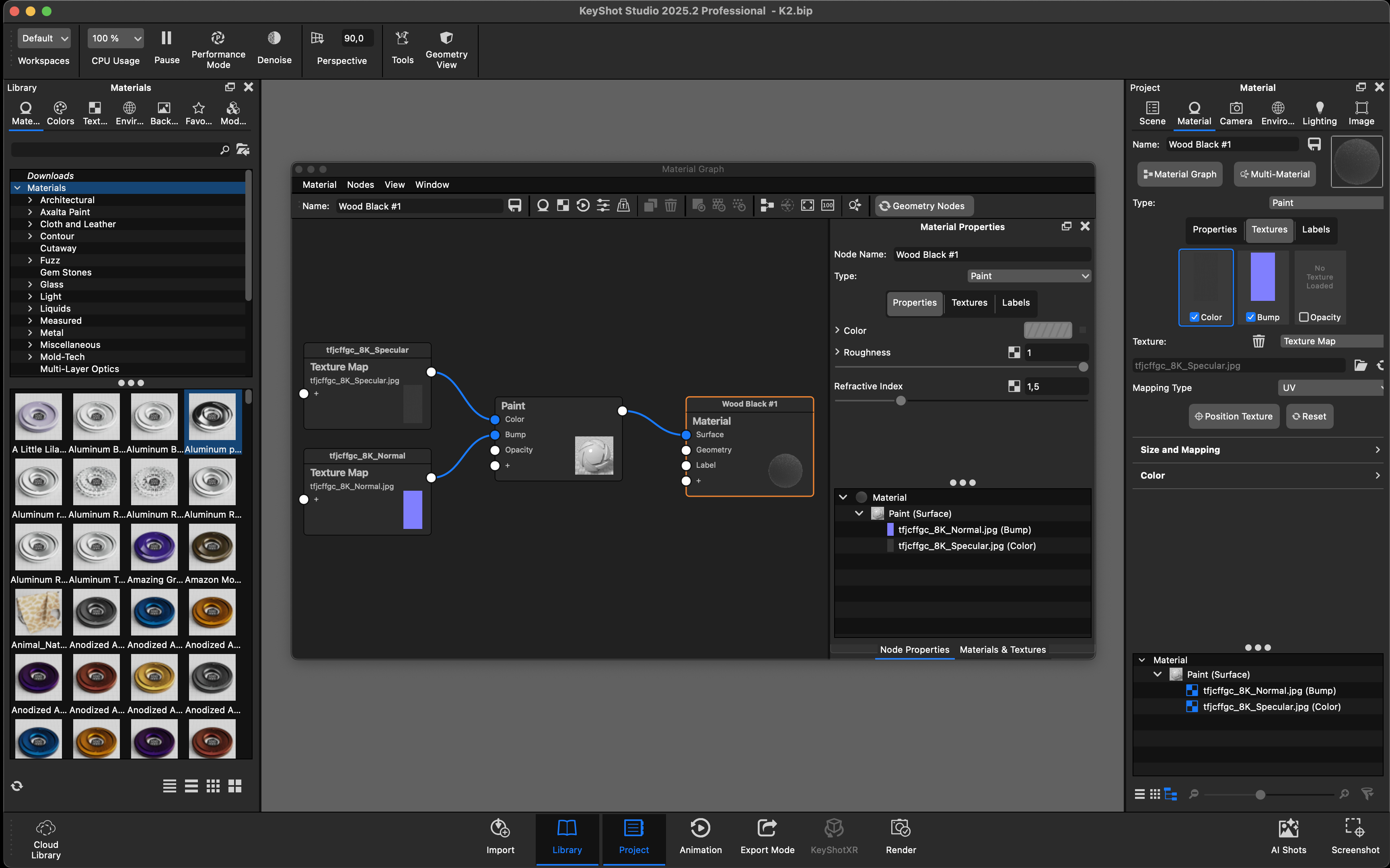Click the Roughness slider handle

click(1083, 367)
